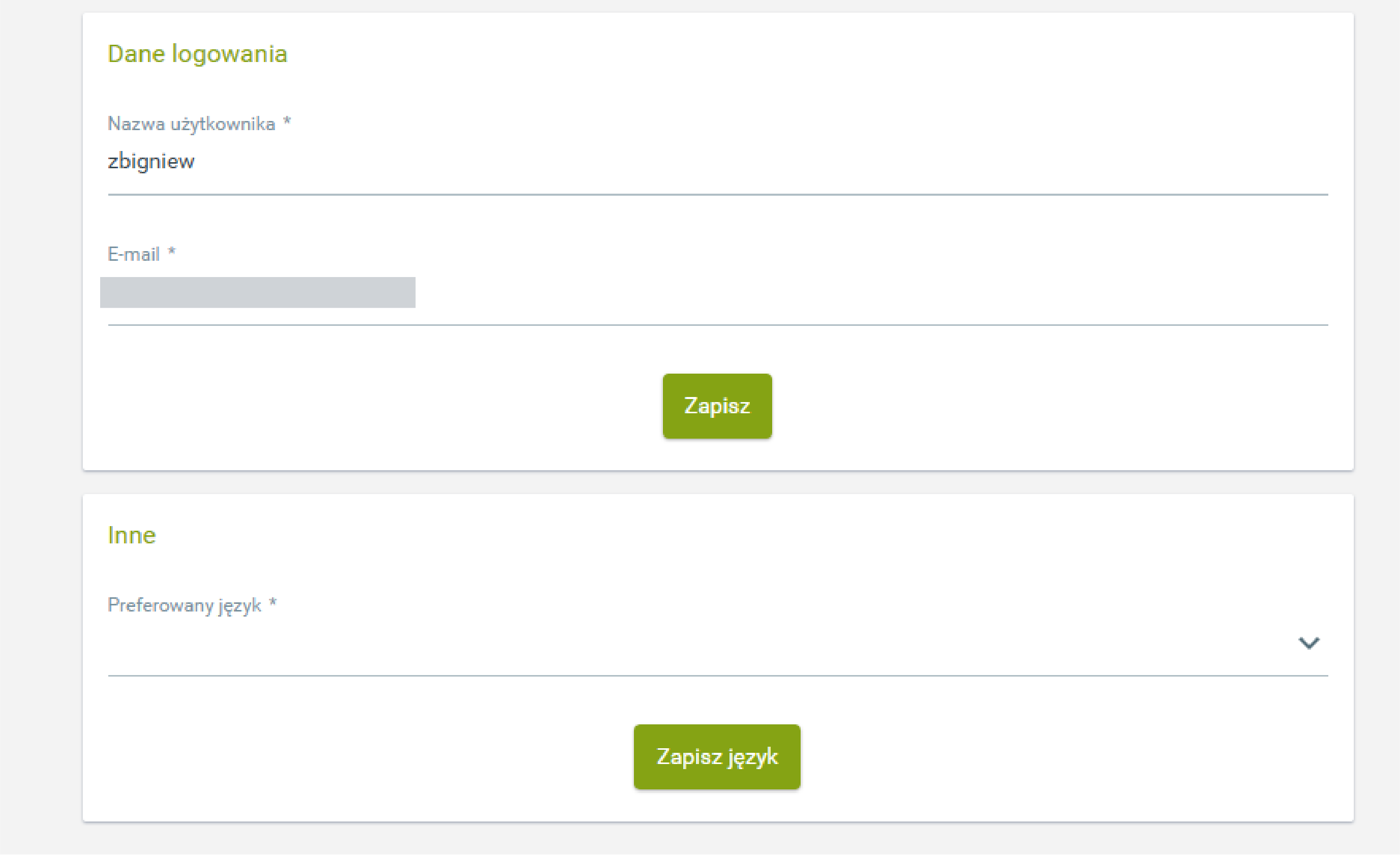Click the Dane logowania heading

197,54
